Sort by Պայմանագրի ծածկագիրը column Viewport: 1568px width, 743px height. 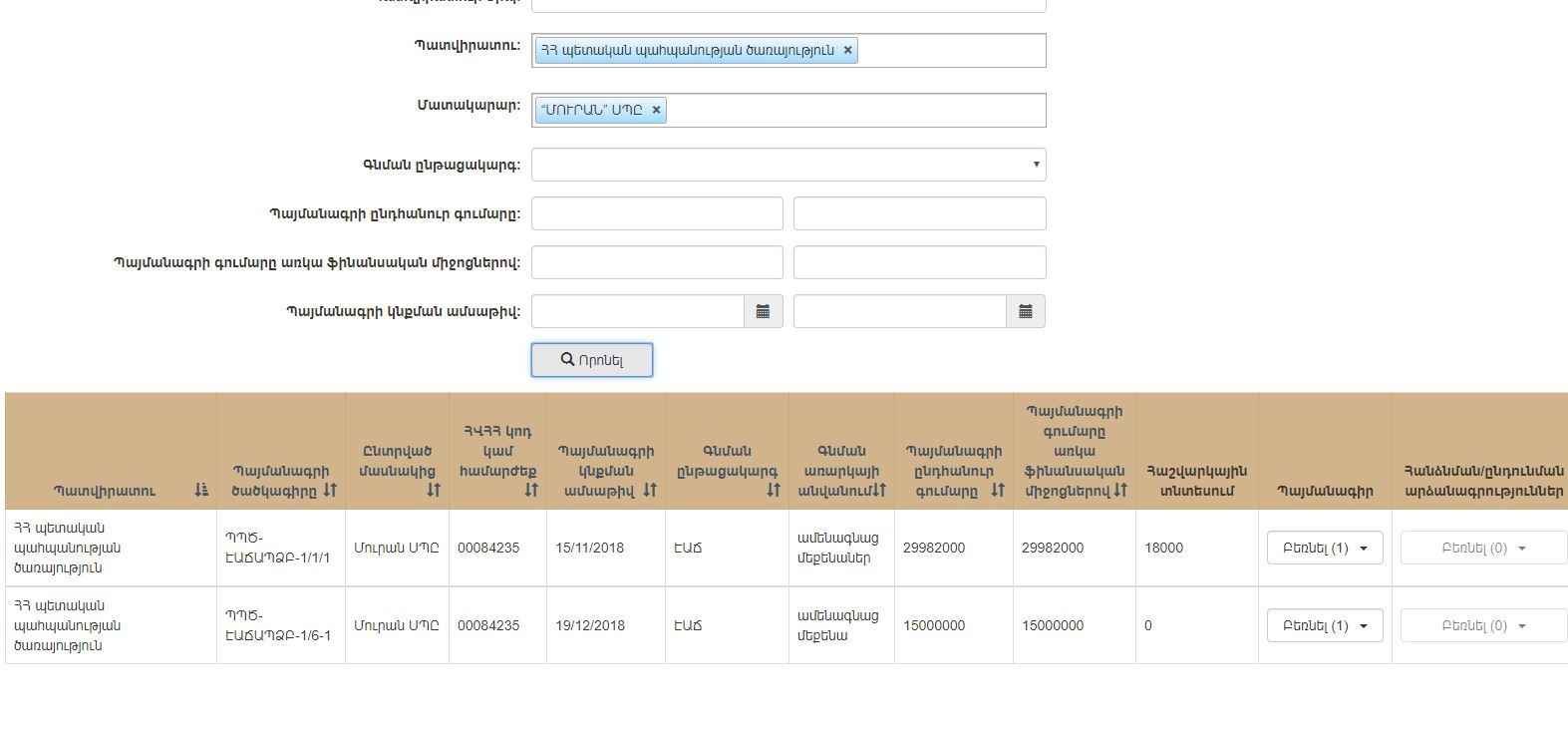(330, 490)
